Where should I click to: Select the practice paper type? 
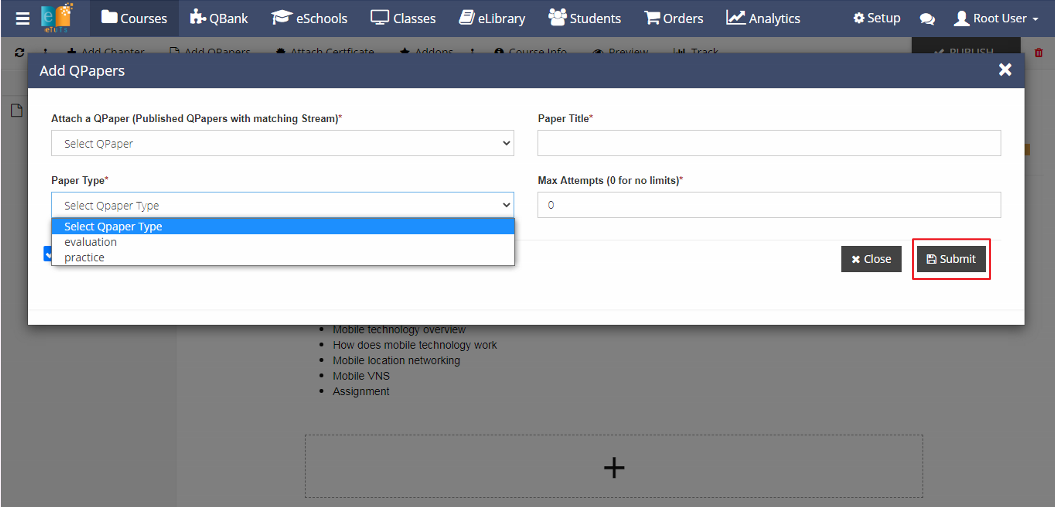pos(283,257)
